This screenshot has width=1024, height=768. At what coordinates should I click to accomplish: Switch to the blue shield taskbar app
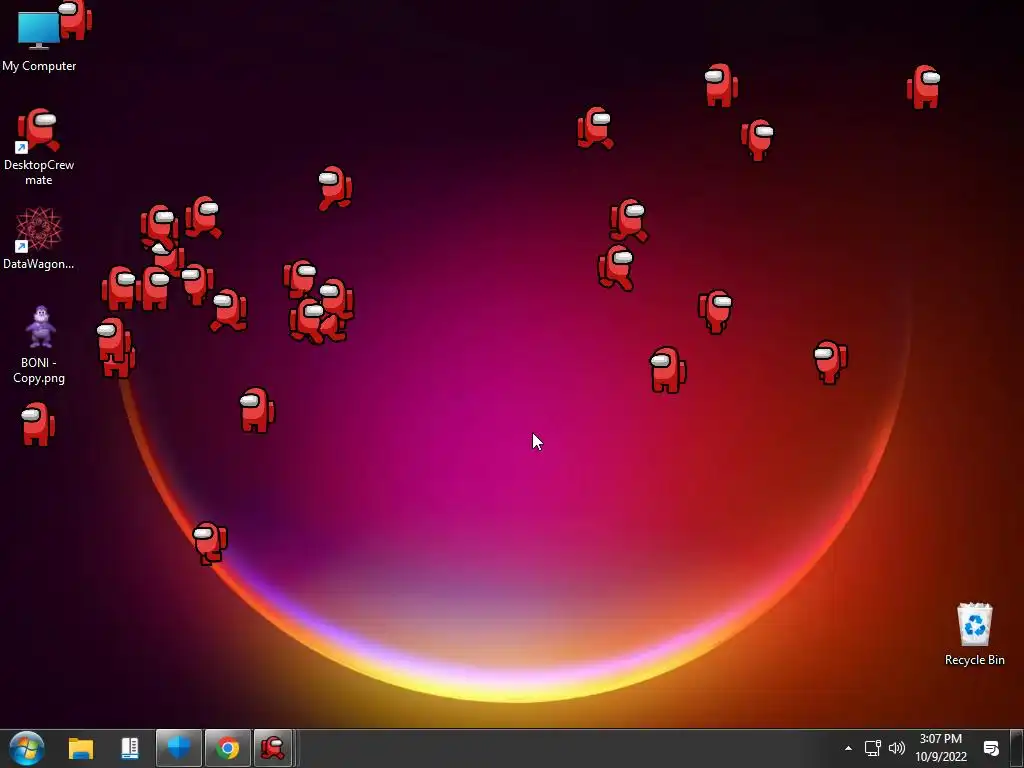click(x=178, y=748)
